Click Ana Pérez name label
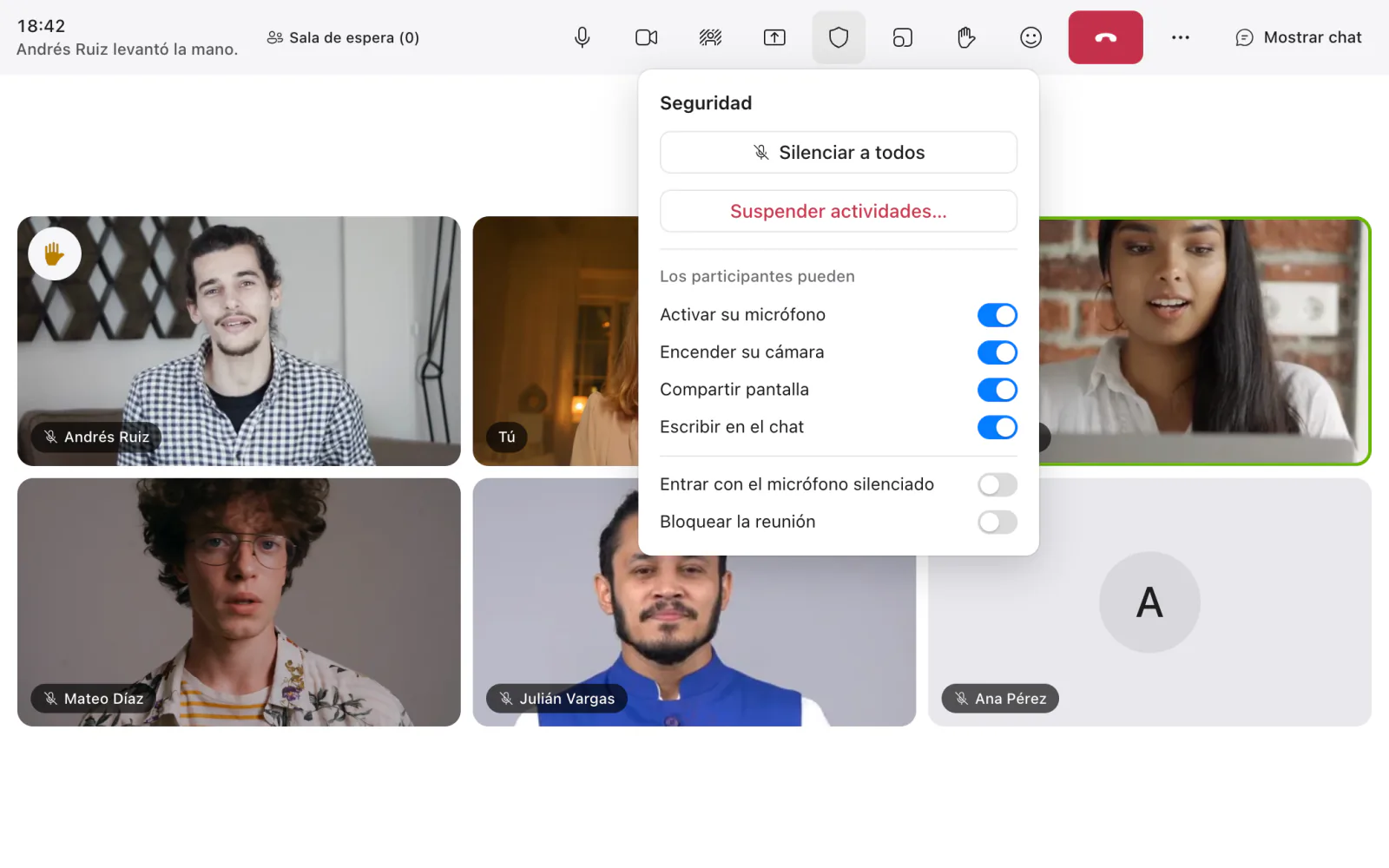Image resolution: width=1389 pixels, height=868 pixels. 1000,699
